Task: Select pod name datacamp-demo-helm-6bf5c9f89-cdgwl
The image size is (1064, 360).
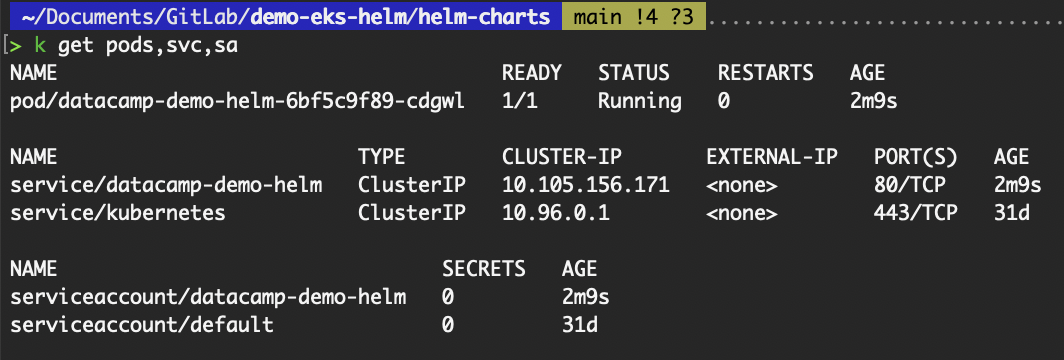Action: click(238, 102)
